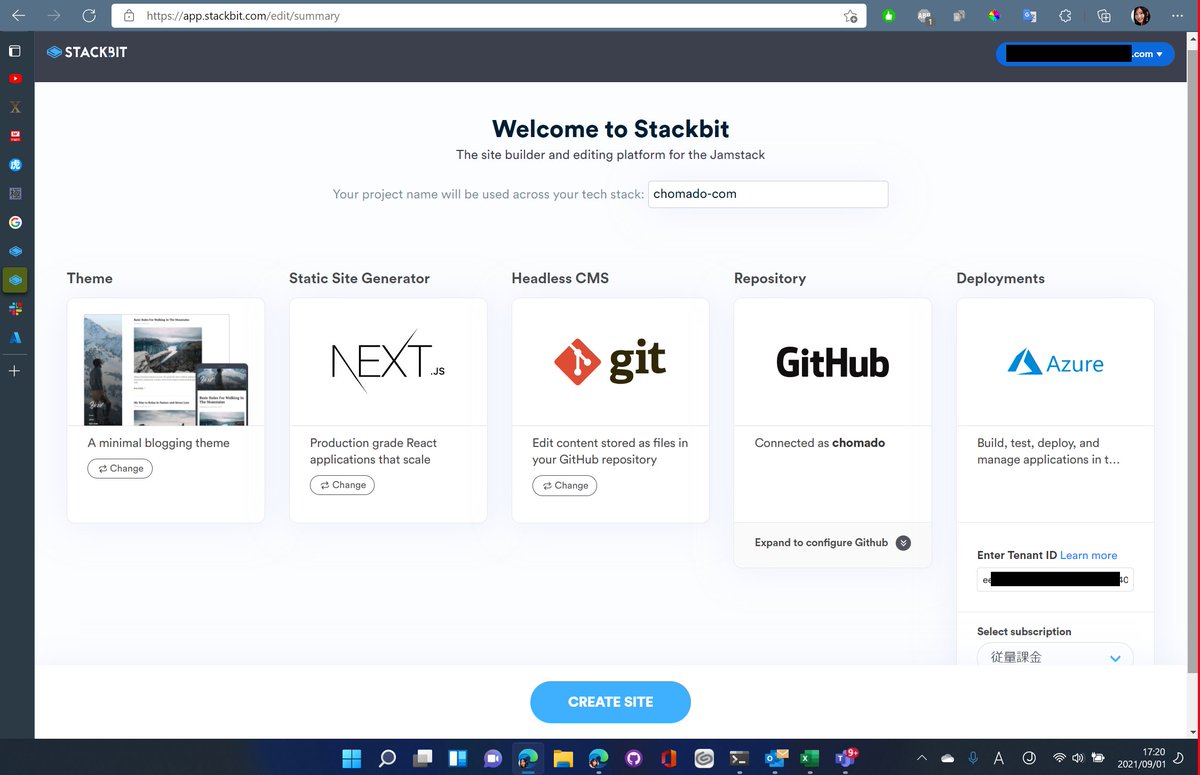Expand to configure Github chevron
1200x775 pixels.
(903, 543)
